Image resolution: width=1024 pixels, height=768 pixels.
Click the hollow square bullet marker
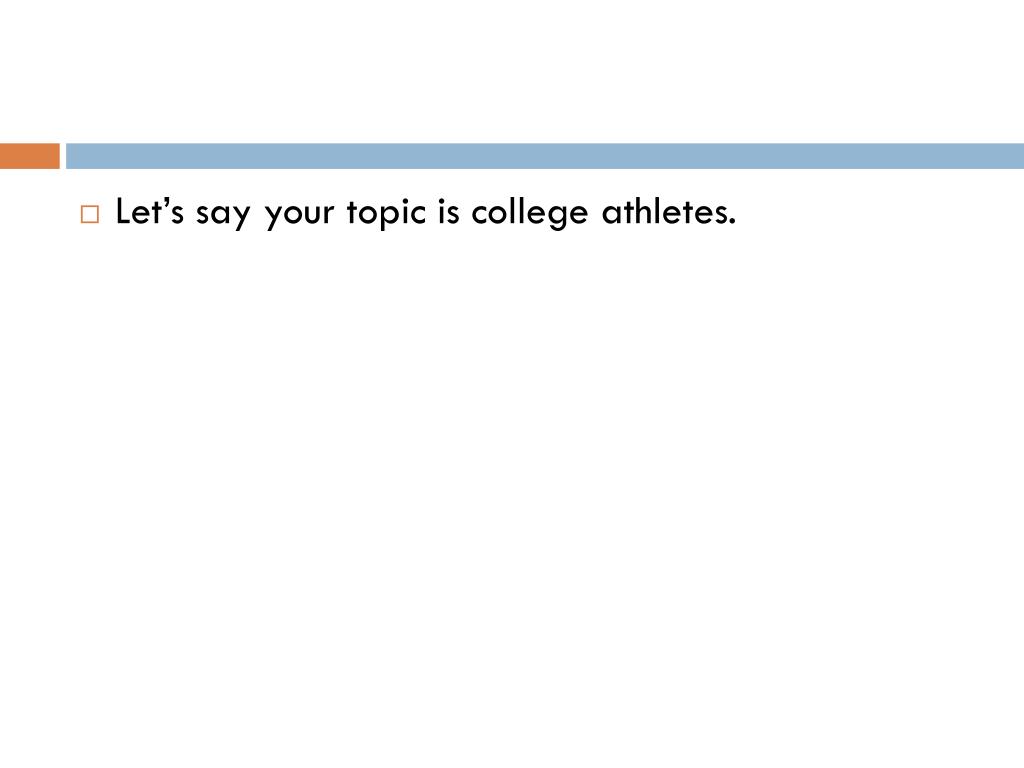90,214
